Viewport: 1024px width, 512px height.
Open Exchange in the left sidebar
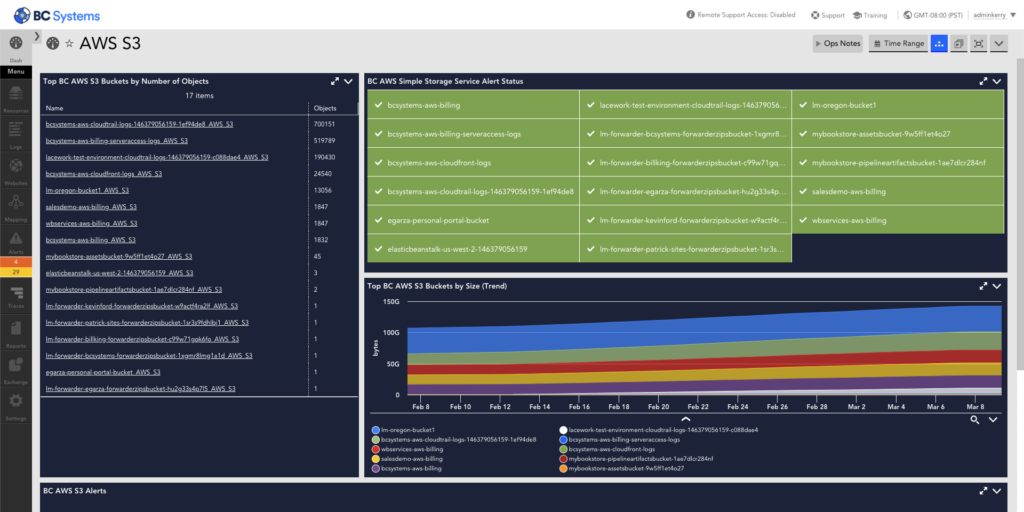click(x=16, y=370)
